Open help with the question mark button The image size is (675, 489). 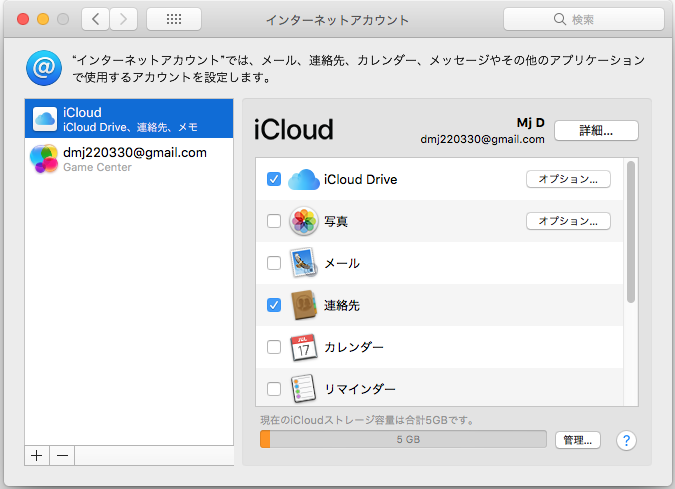coord(626,440)
